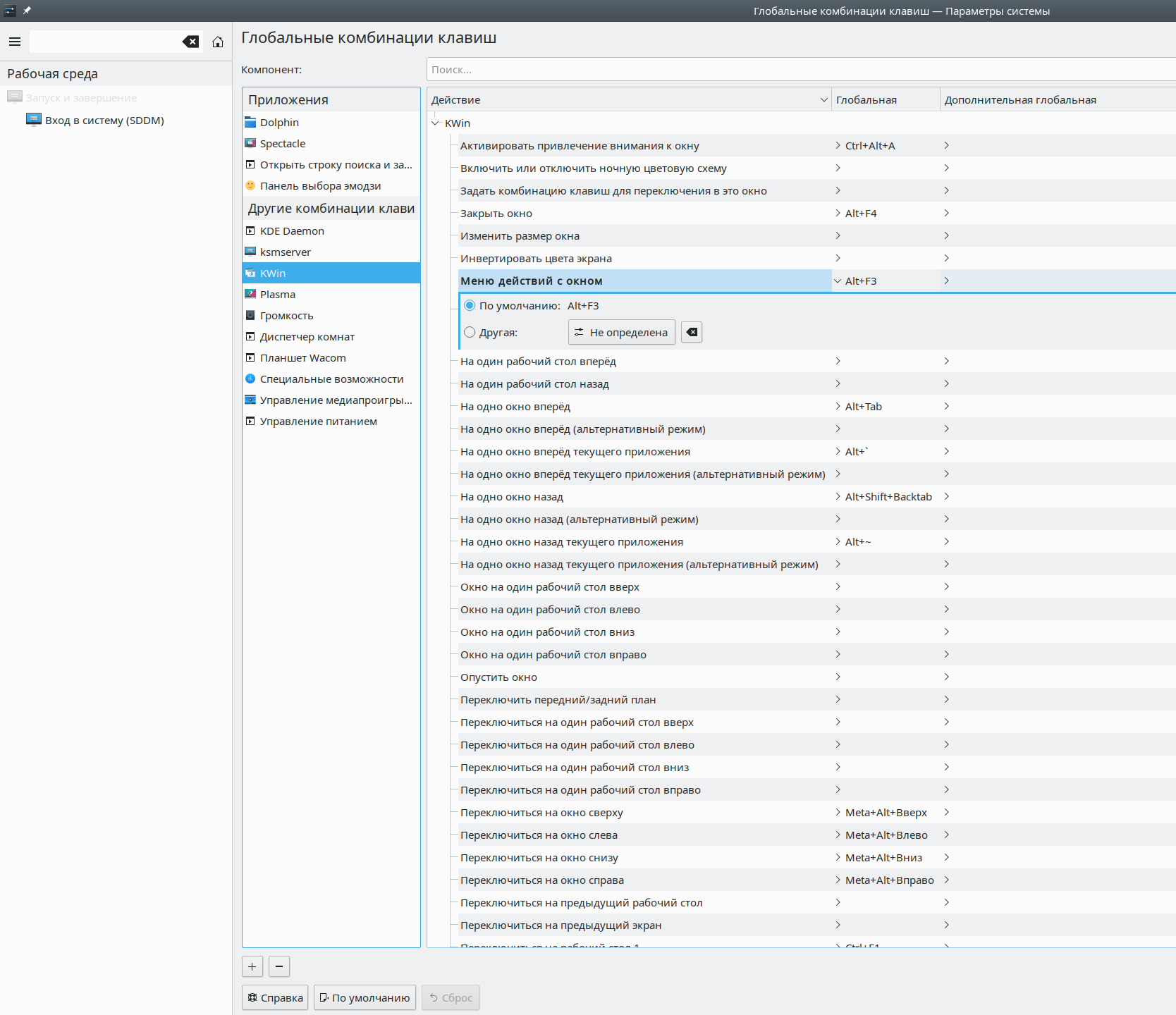Click the Громкость icon
Screen dimensions: 1176x1015
[x=250, y=315]
